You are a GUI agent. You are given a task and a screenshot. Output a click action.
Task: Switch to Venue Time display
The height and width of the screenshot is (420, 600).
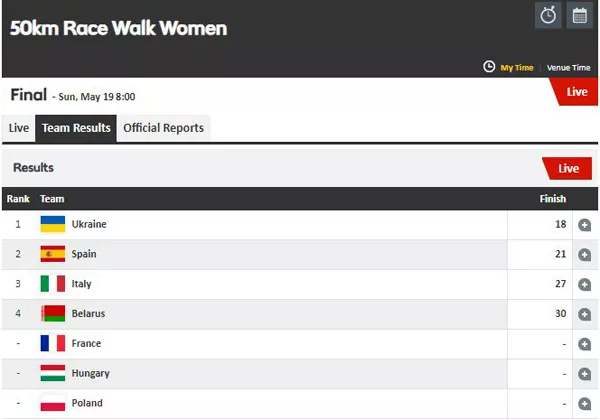tap(568, 68)
